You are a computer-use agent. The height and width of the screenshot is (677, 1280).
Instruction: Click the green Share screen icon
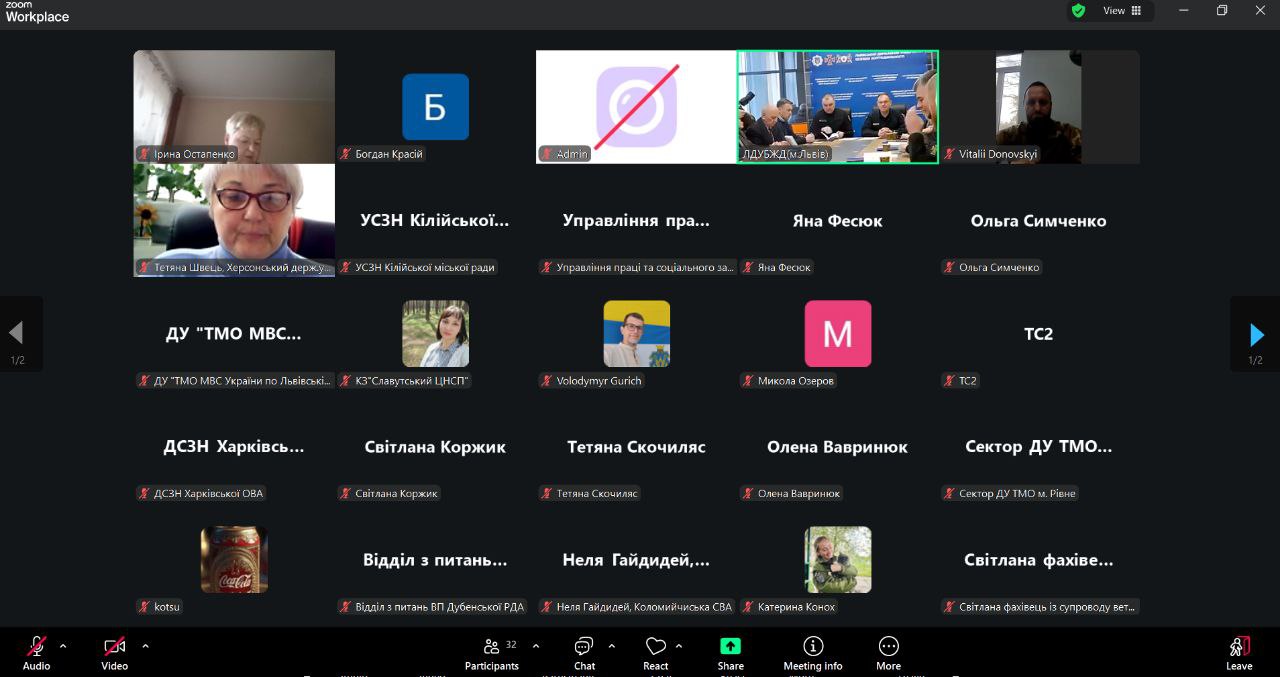click(730, 646)
